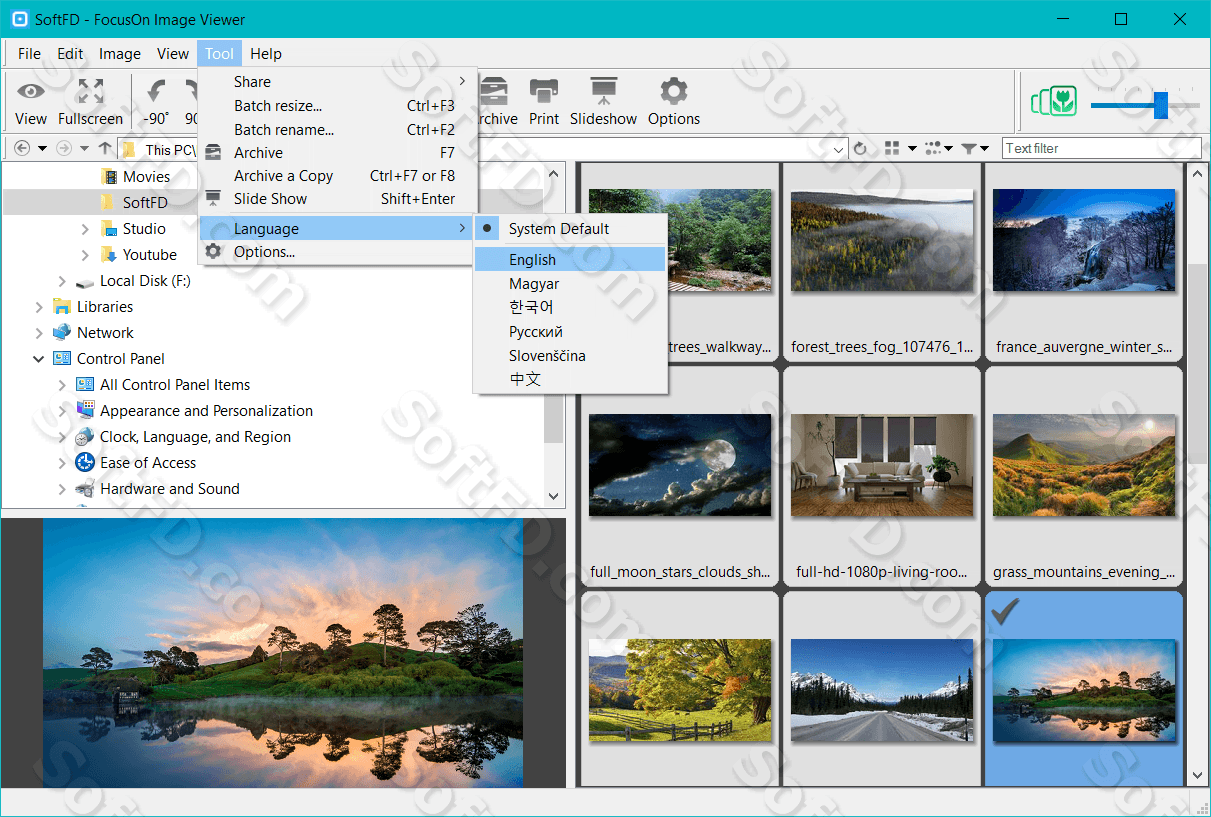Rotate image -90° with the toolbar arrow

point(156,92)
